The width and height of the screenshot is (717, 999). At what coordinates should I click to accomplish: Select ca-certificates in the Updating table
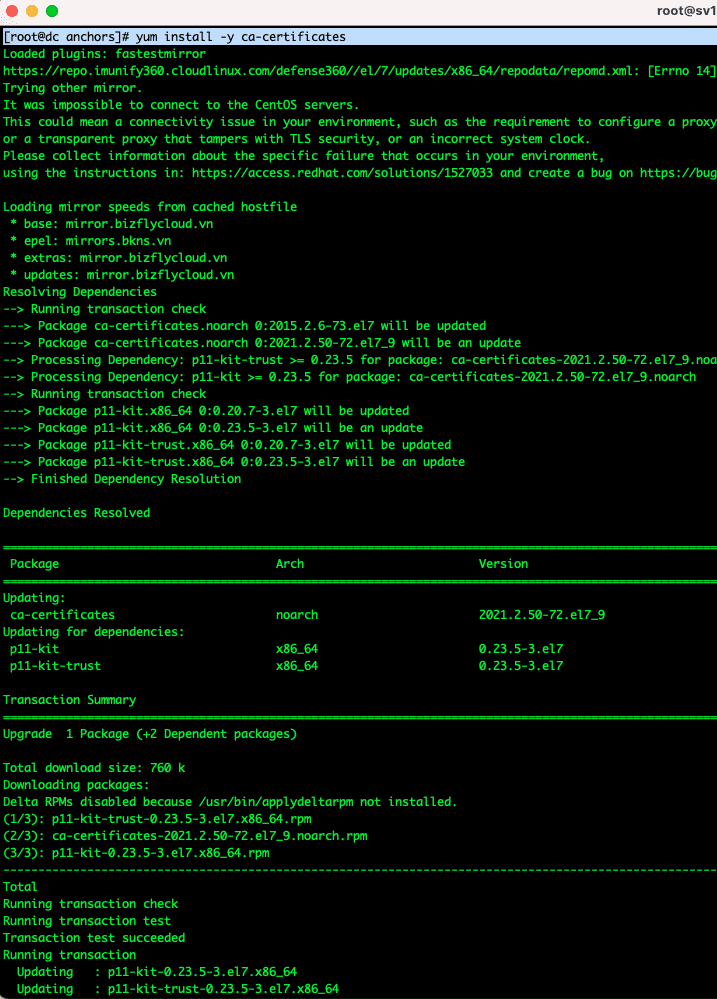62,615
